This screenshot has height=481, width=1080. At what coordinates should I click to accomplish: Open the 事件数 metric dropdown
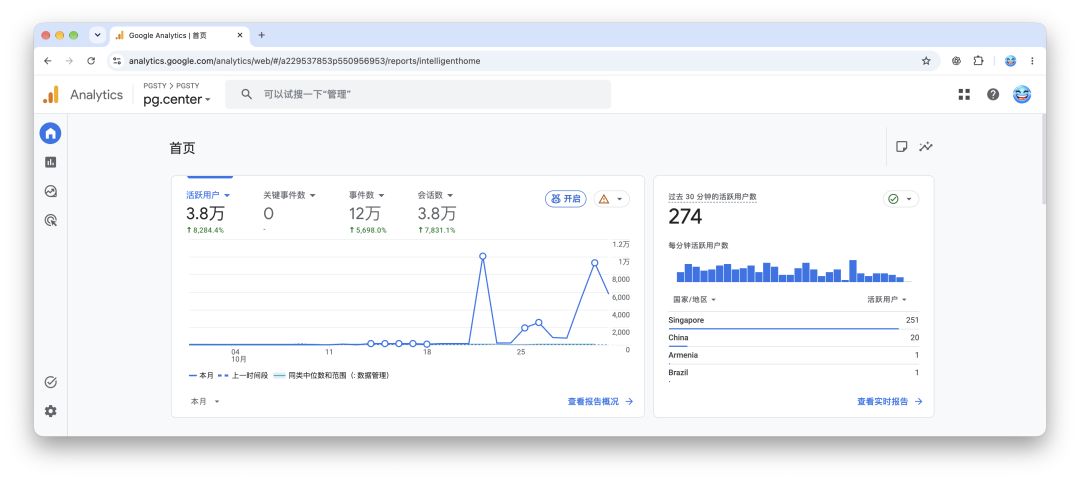click(x=366, y=195)
